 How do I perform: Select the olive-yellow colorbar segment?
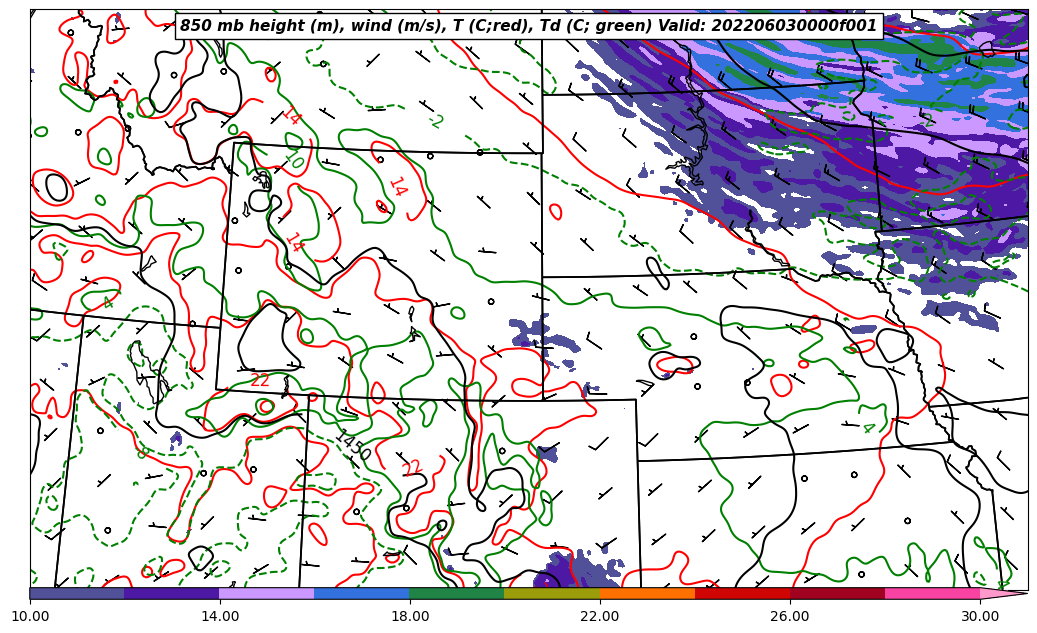pyautogui.click(x=552, y=593)
